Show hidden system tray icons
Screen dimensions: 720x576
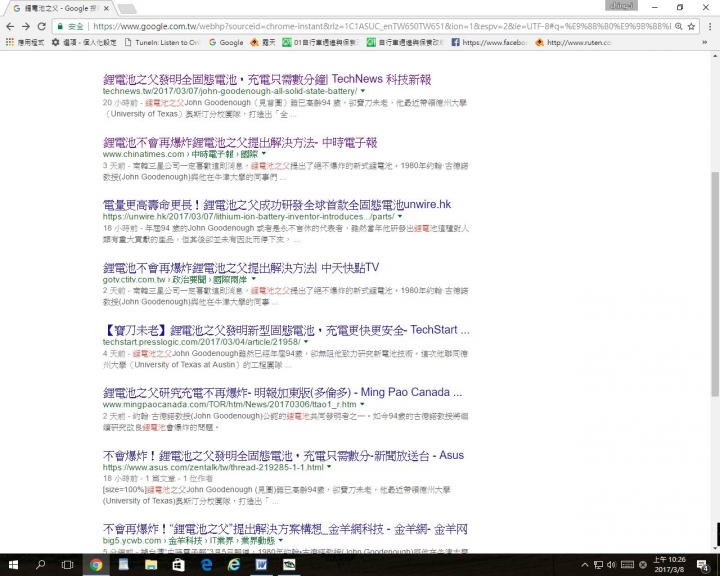585,565
